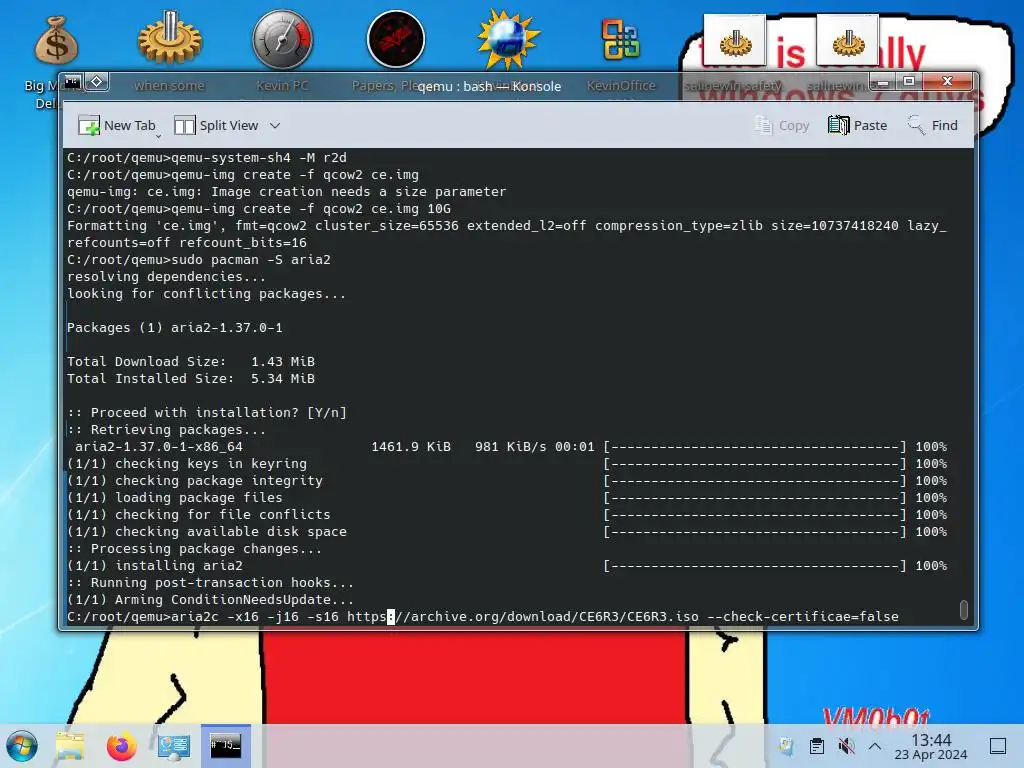Click '(1/1) checking keys in keyring' line
This screenshot has height=768, width=1024.
pyautogui.click(x=187, y=464)
